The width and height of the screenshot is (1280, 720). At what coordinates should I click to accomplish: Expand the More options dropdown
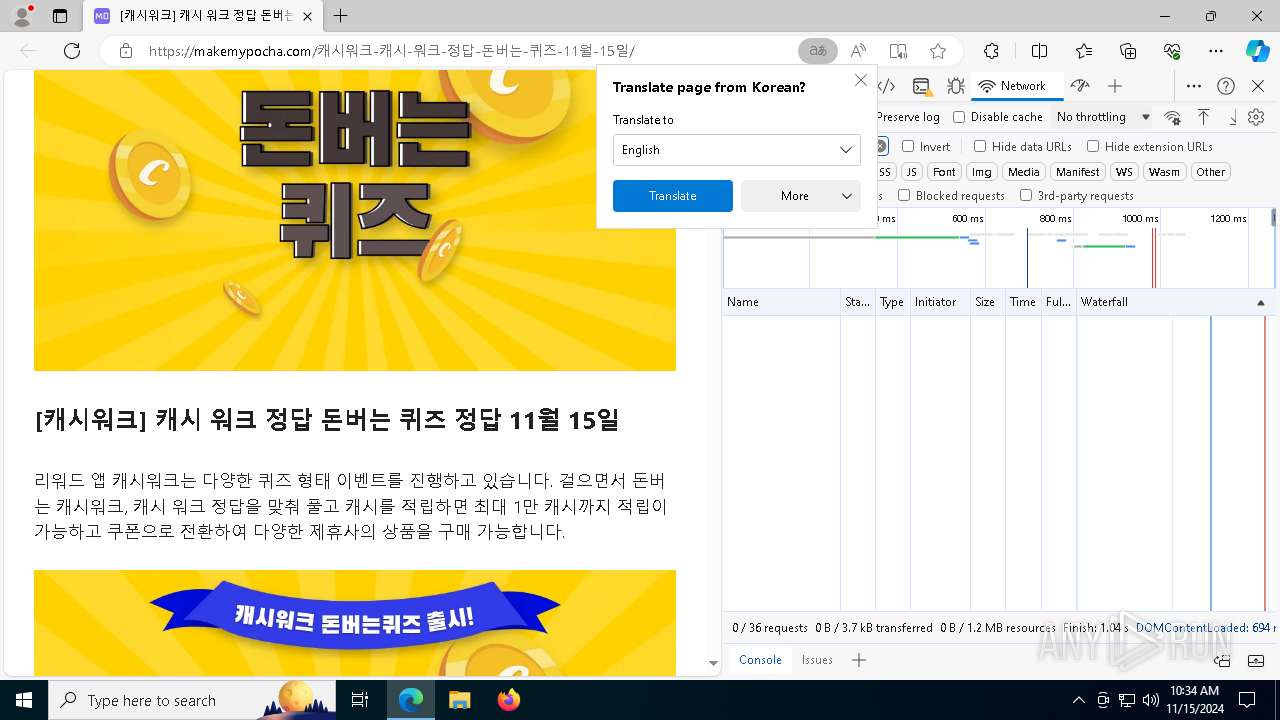(801, 196)
